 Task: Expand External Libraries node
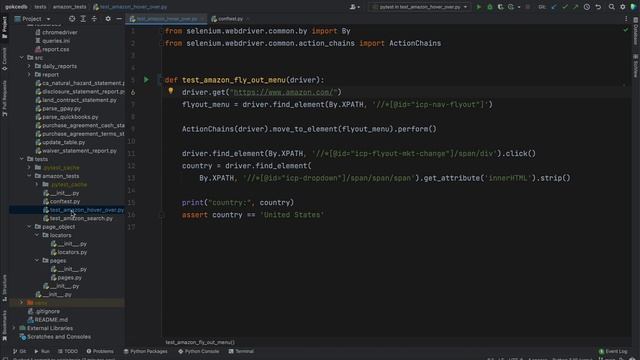[14, 328]
